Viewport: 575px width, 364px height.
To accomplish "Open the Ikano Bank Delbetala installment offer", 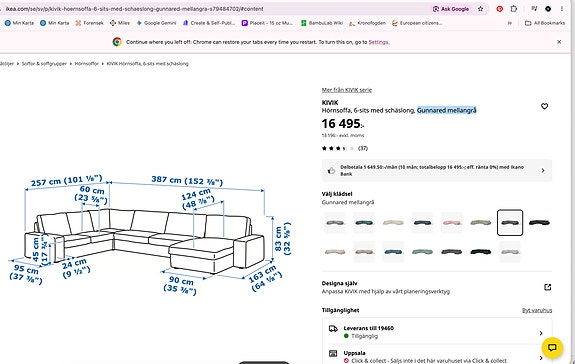I will tap(437, 170).
